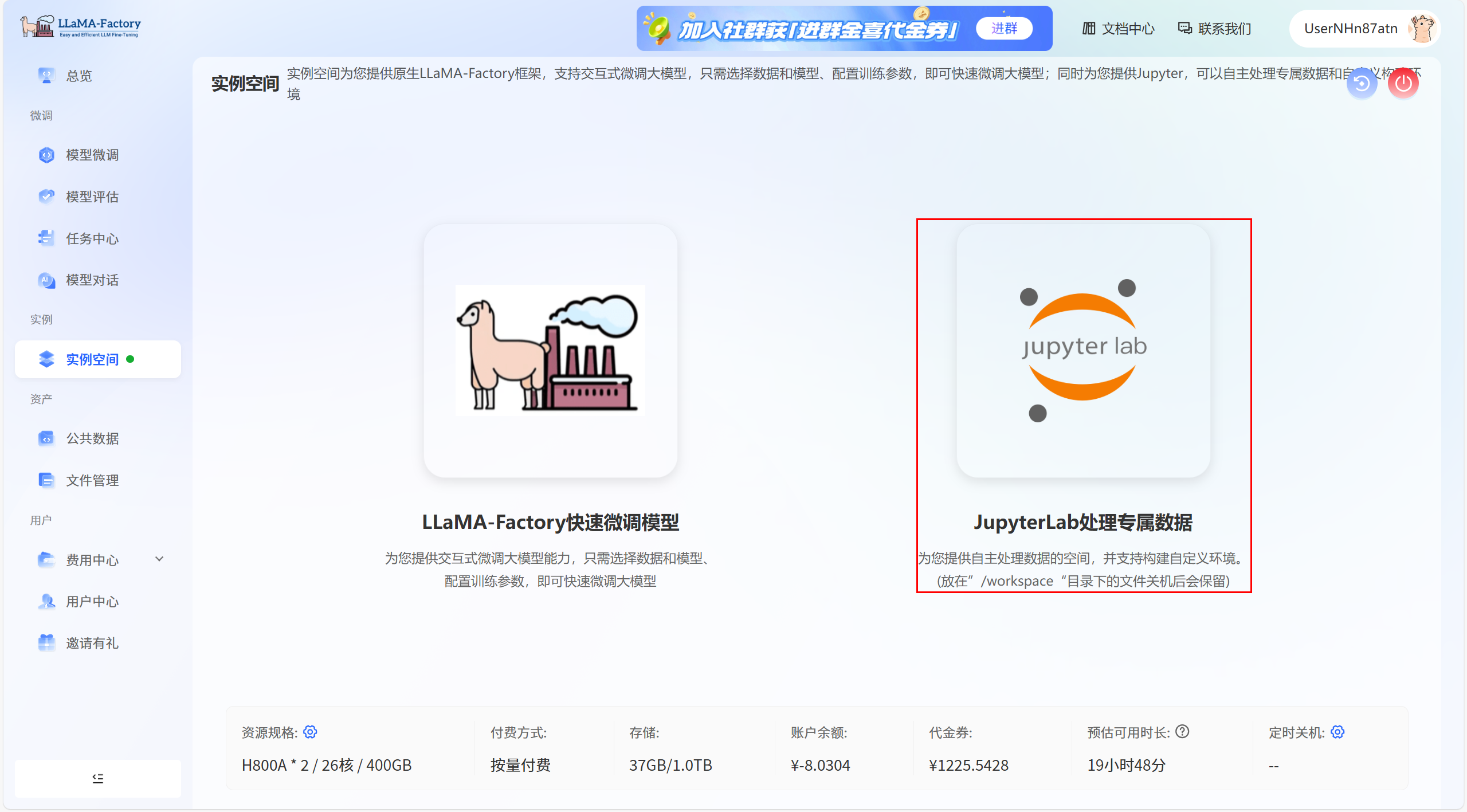Open the UserNHn87atn account menu
1467x812 pixels.
point(1351,29)
